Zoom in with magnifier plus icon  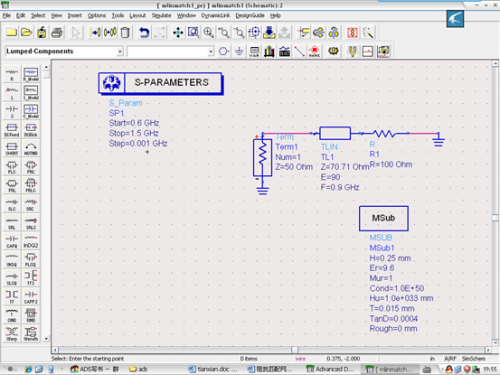click(x=209, y=32)
